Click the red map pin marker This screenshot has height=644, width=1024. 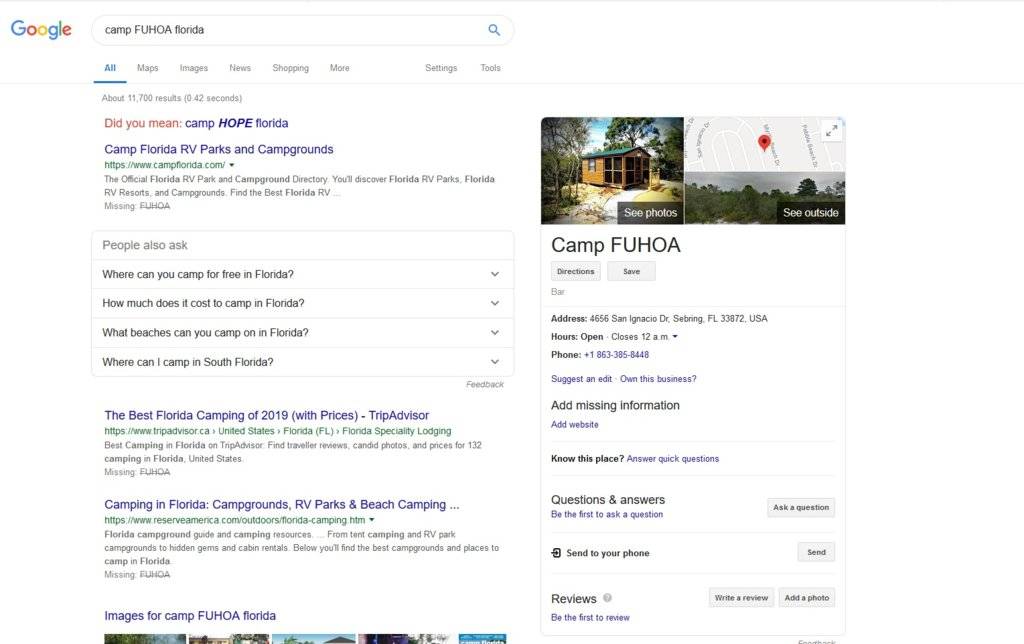pyautogui.click(x=765, y=142)
